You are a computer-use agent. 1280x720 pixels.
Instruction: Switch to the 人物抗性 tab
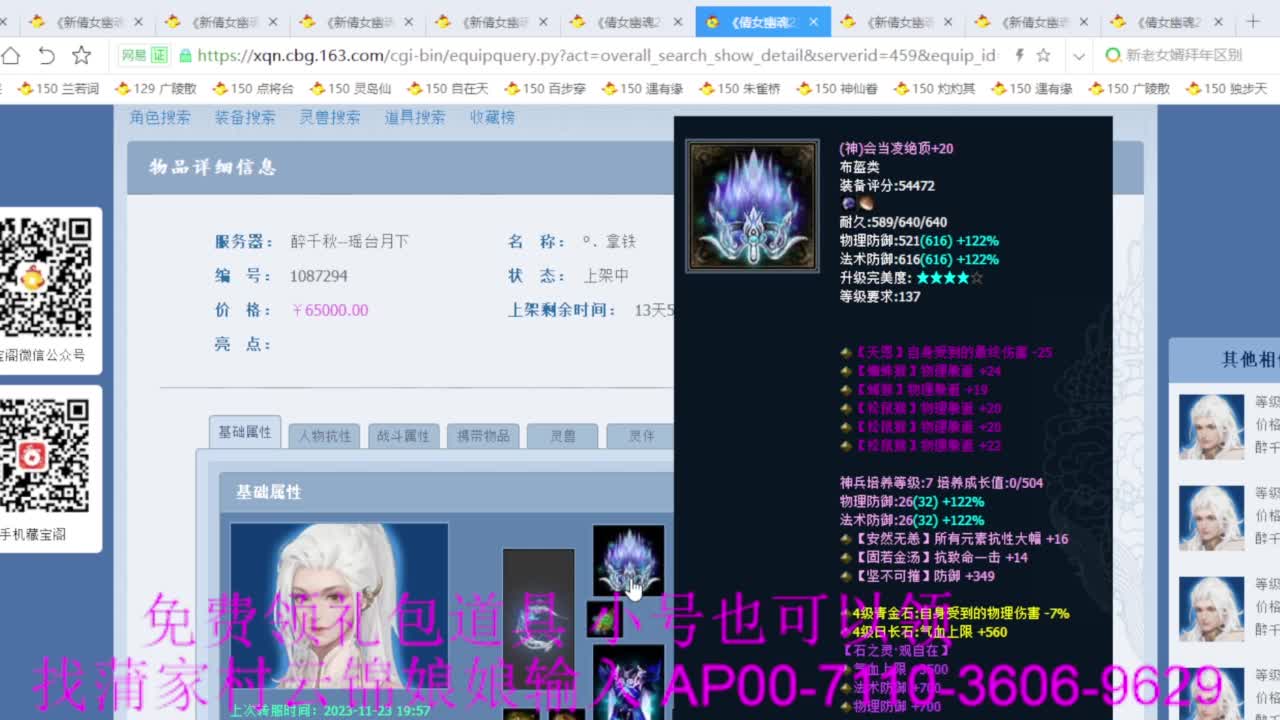point(323,434)
